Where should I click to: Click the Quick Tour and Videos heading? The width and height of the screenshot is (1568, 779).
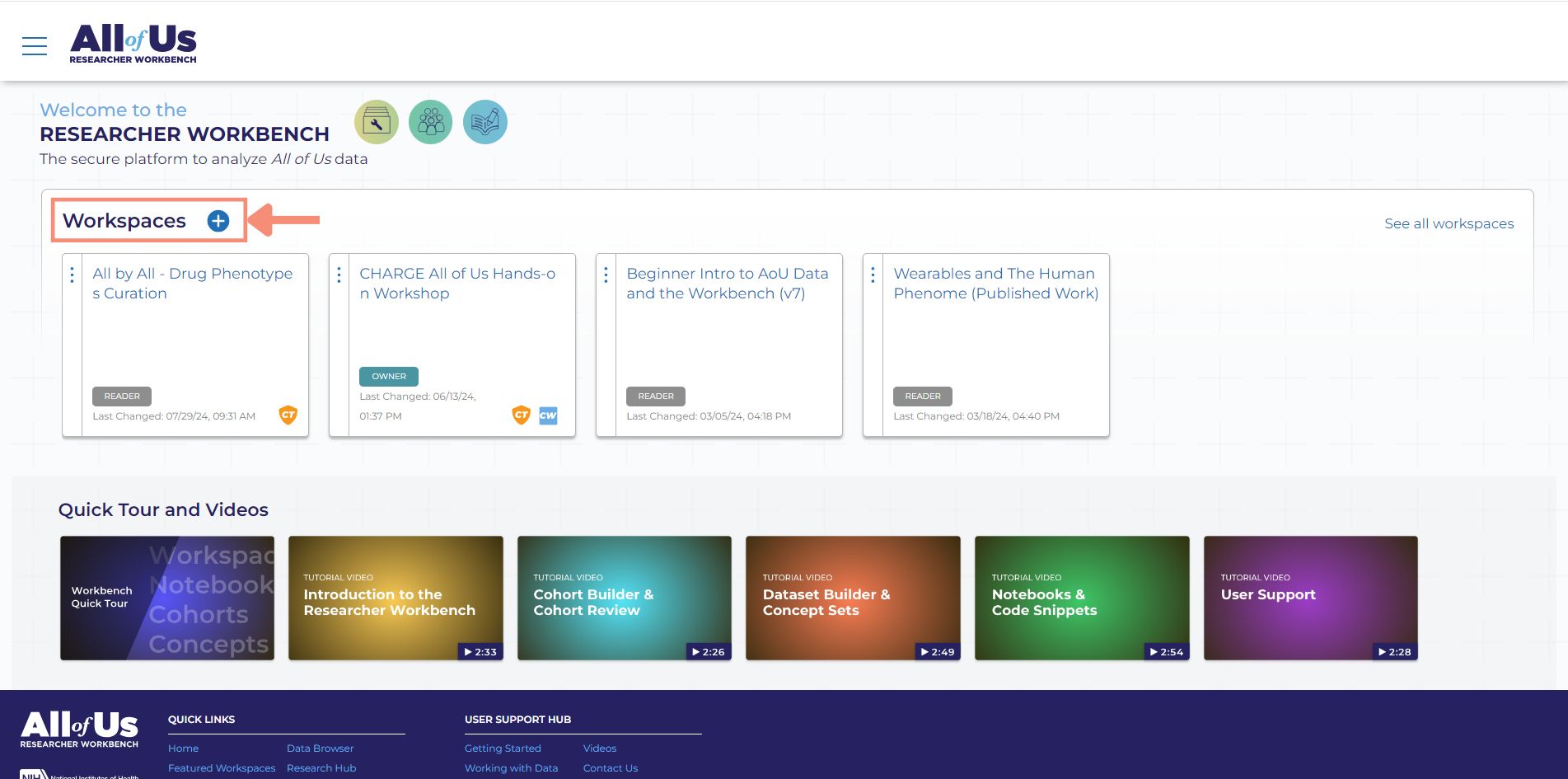[x=163, y=509]
